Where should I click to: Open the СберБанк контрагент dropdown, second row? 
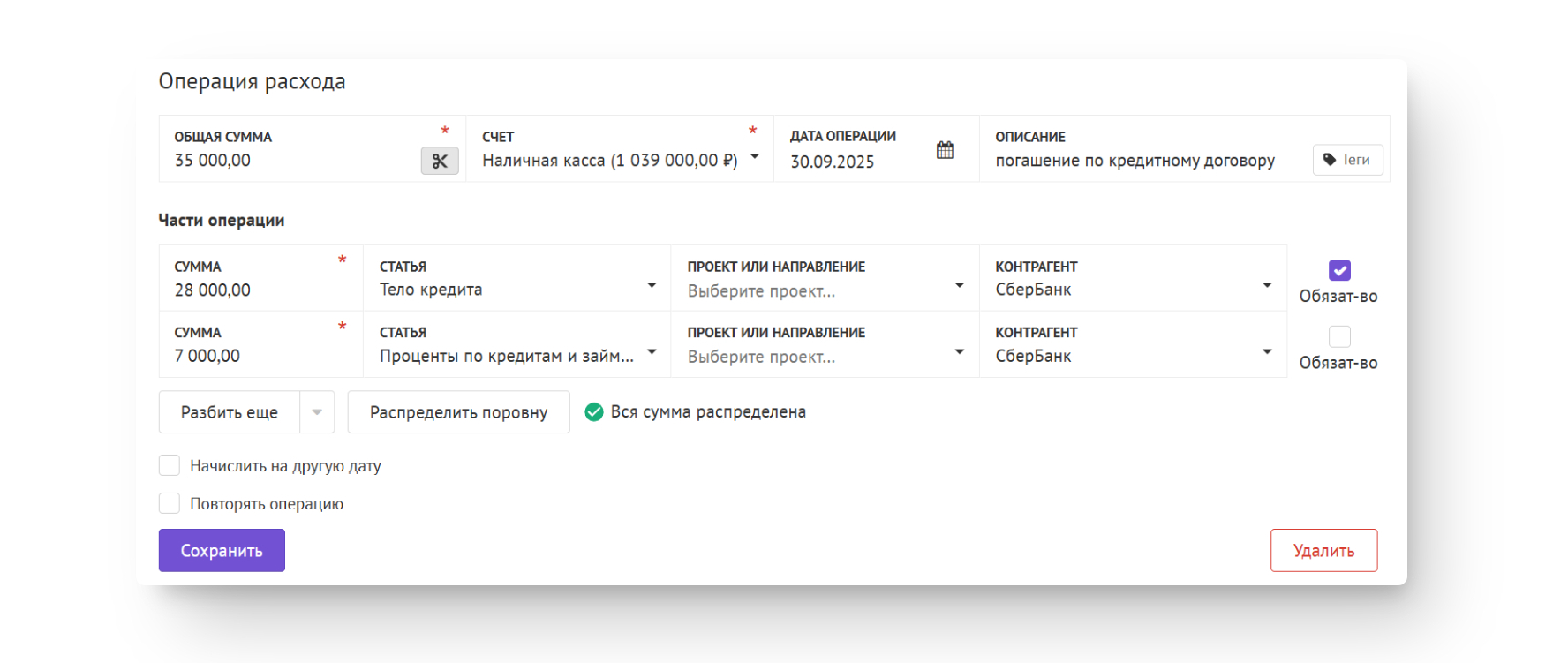tap(1267, 351)
